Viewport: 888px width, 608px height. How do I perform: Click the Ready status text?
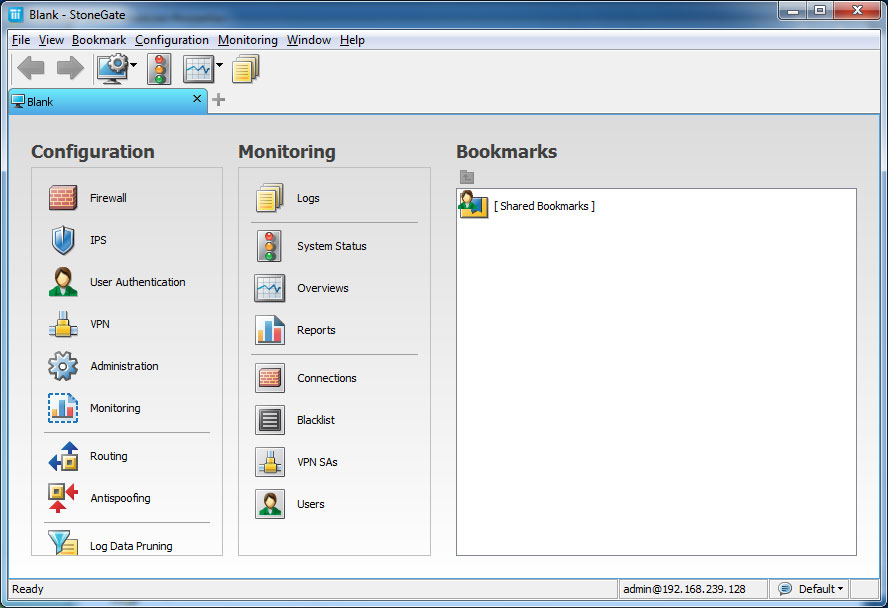pos(28,589)
